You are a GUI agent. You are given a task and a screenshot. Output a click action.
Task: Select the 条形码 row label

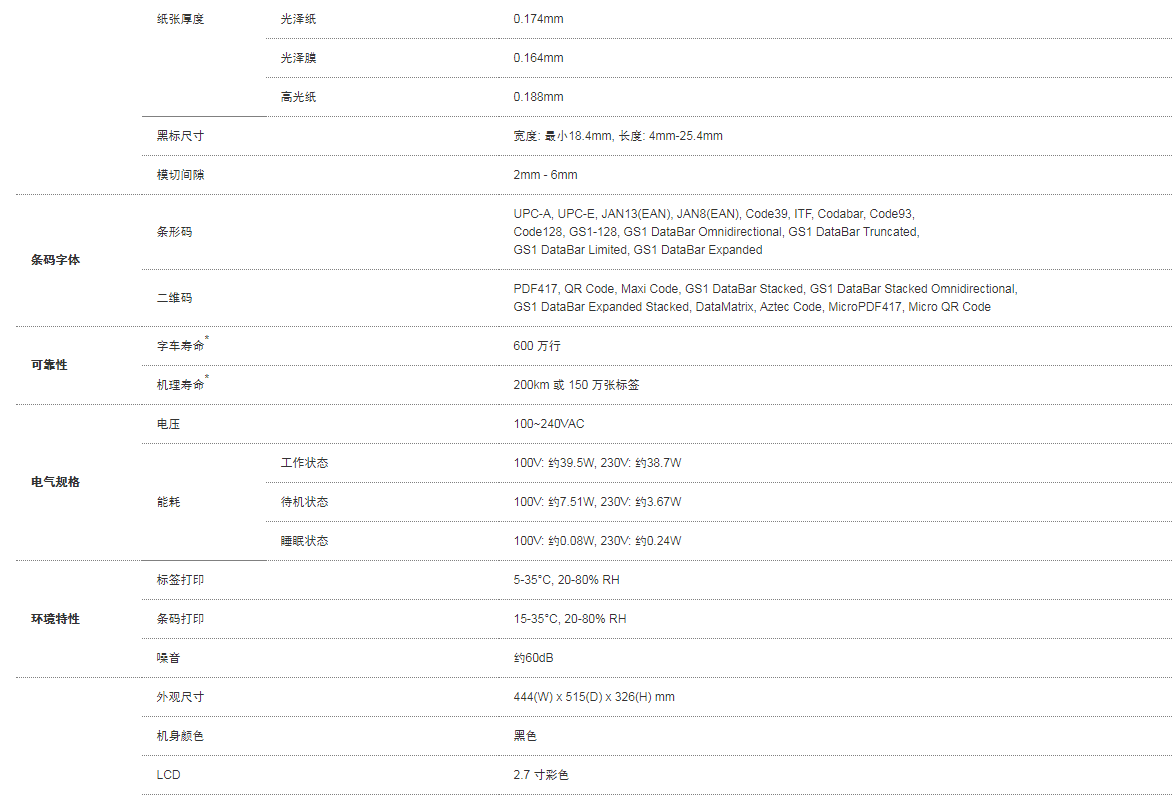point(174,232)
